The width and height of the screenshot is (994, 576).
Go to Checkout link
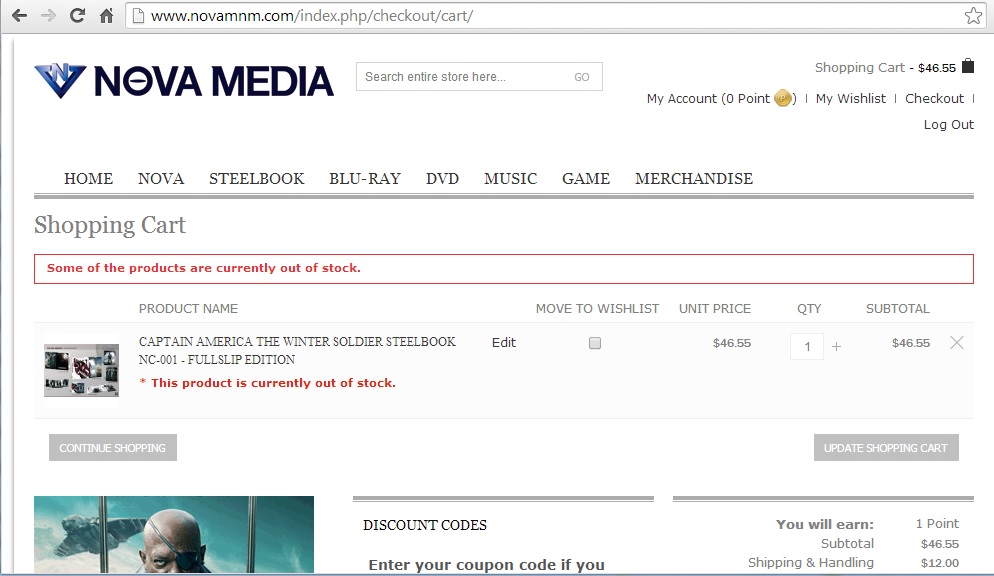pyautogui.click(x=934, y=99)
